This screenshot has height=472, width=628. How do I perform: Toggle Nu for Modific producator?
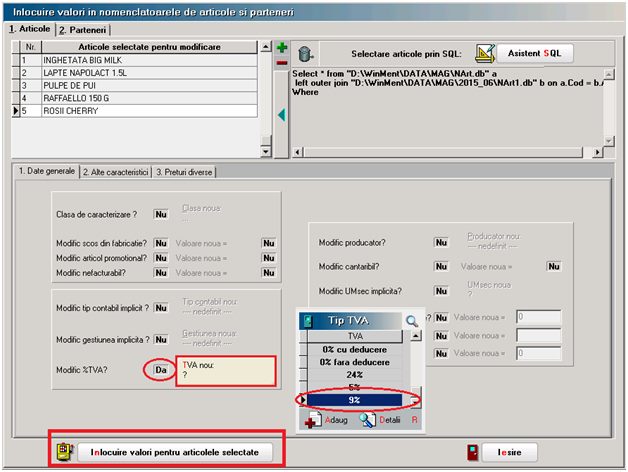pyautogui.click(x=440, y=242)
